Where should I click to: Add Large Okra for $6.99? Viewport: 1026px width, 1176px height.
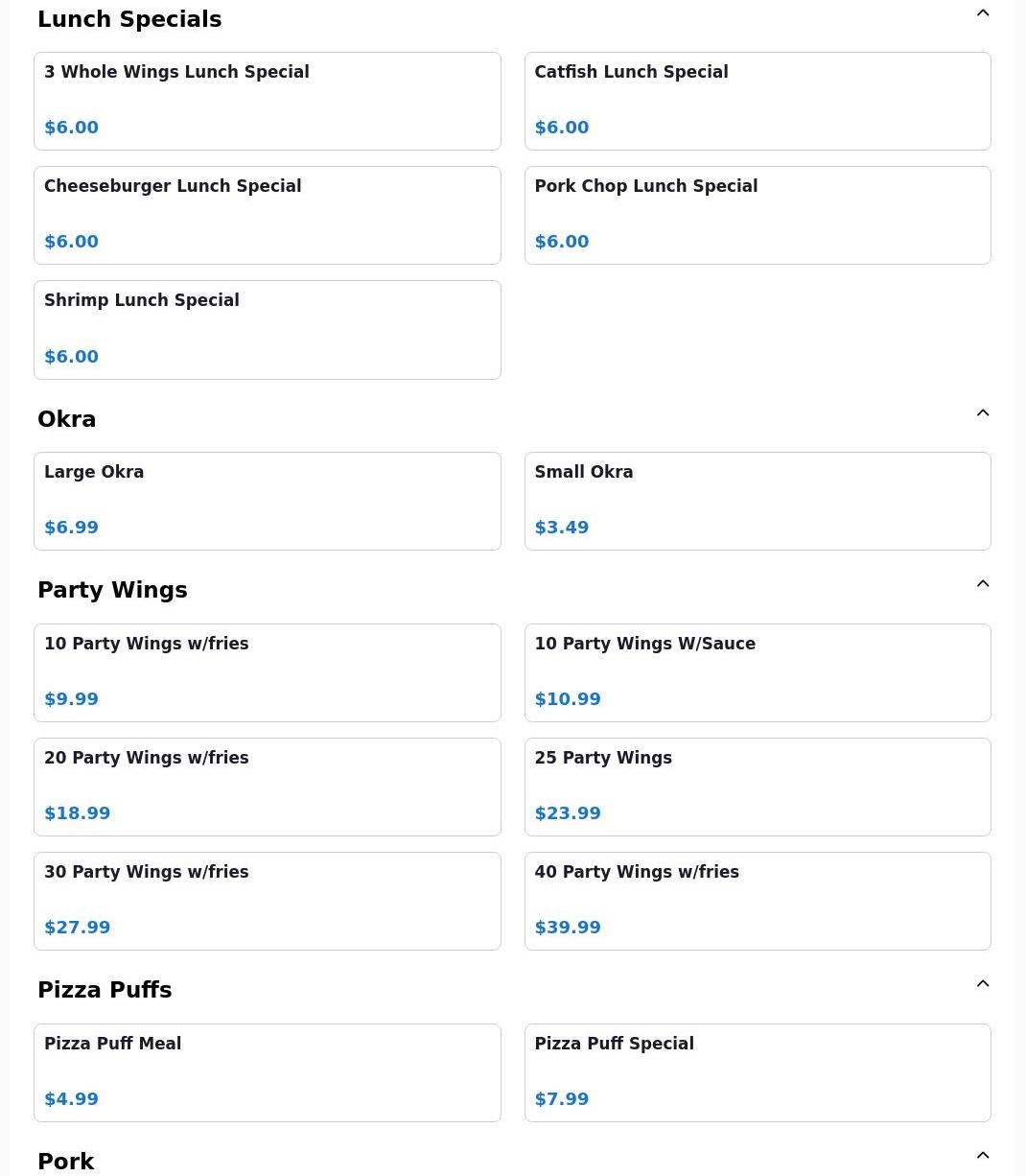tap(267, 501)
